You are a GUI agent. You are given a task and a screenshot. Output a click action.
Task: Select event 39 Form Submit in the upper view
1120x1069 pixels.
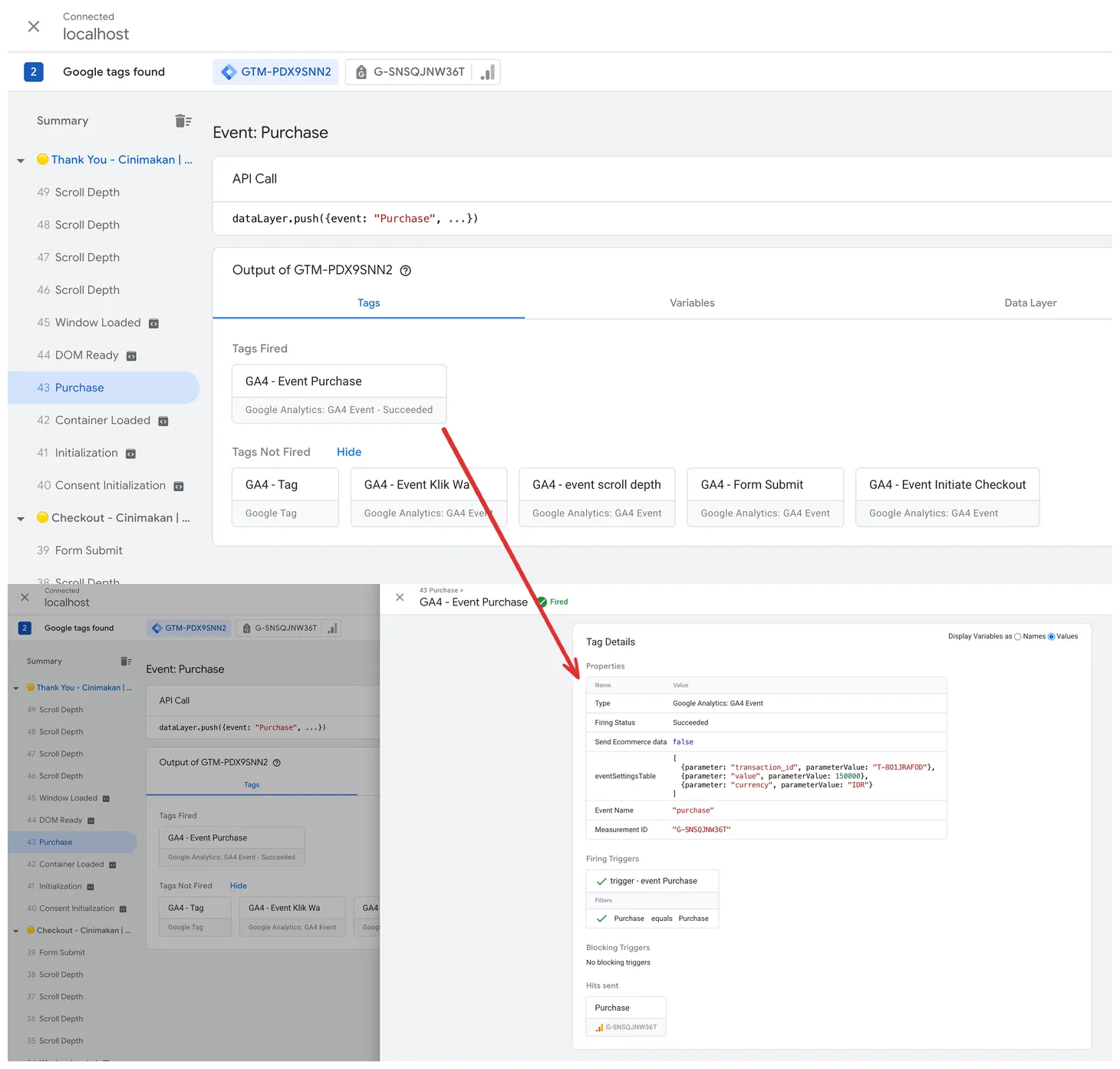(x=80, y=551)
